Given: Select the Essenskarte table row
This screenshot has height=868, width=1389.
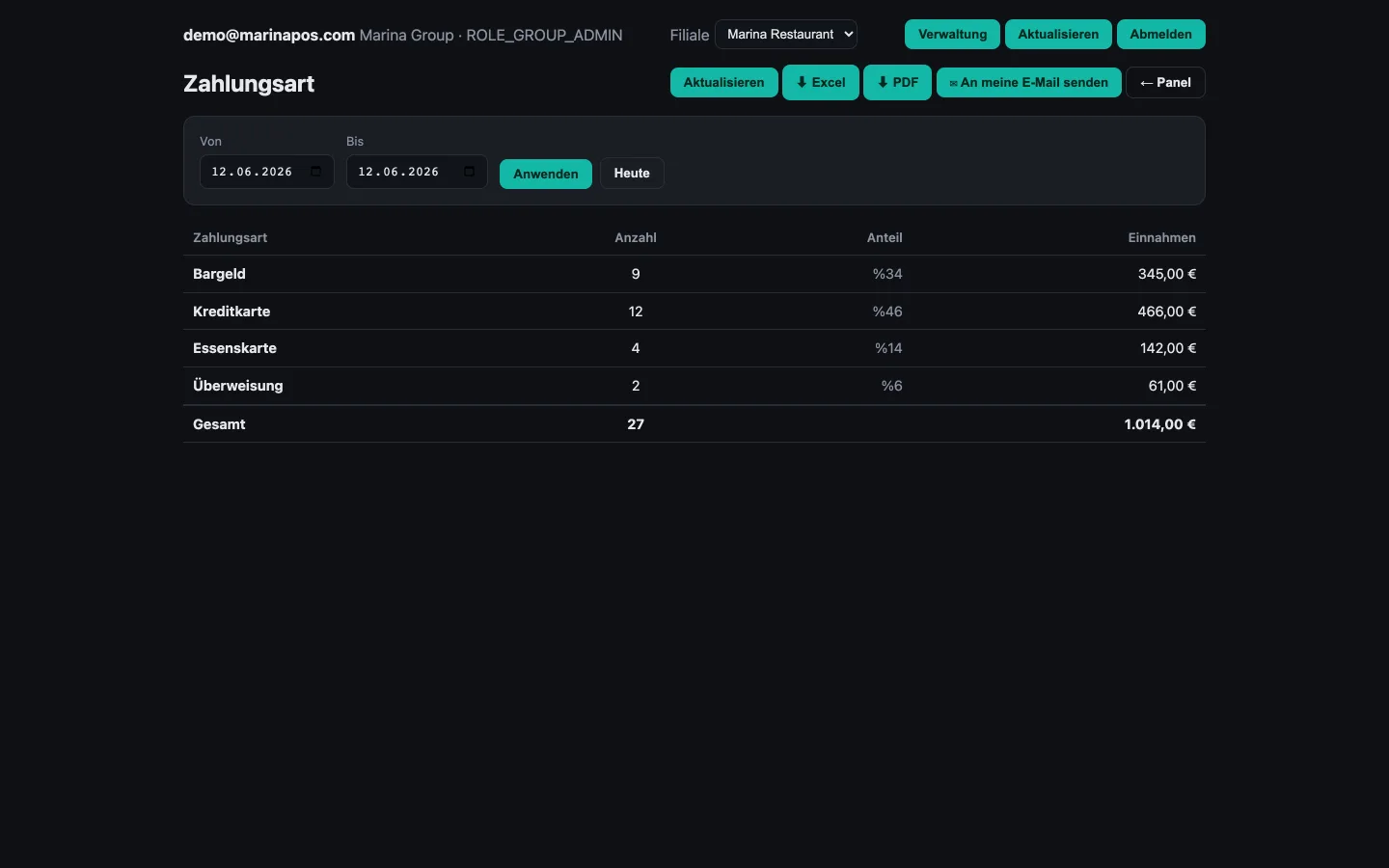Looking at the screenshot, I should [694, 348].
